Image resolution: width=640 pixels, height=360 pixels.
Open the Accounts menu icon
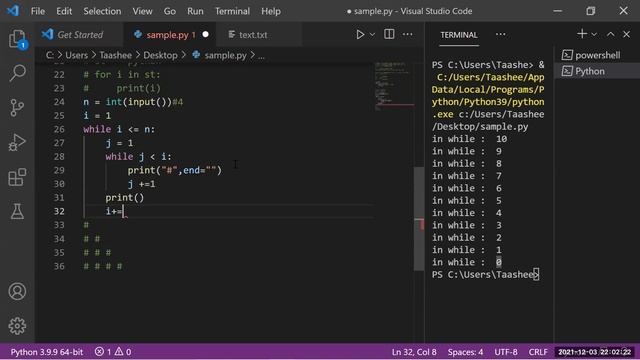(17, 291)
